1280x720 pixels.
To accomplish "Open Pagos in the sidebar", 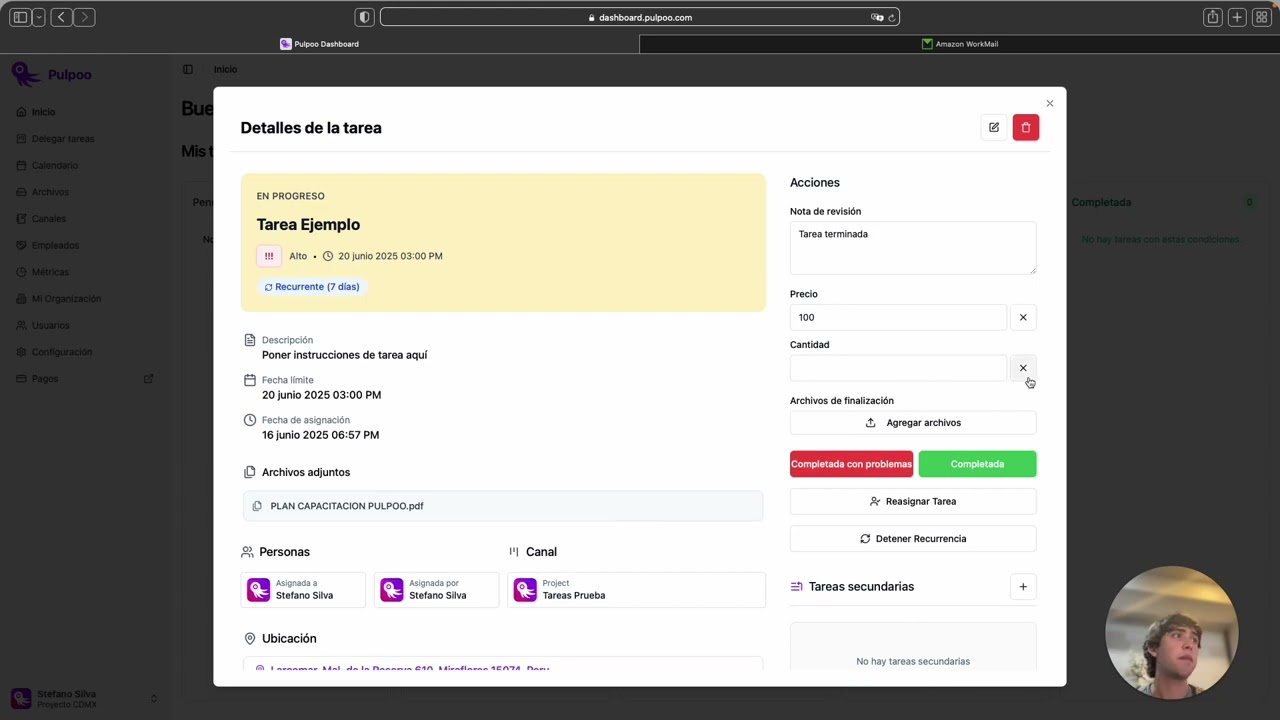I will coord(45,379).
